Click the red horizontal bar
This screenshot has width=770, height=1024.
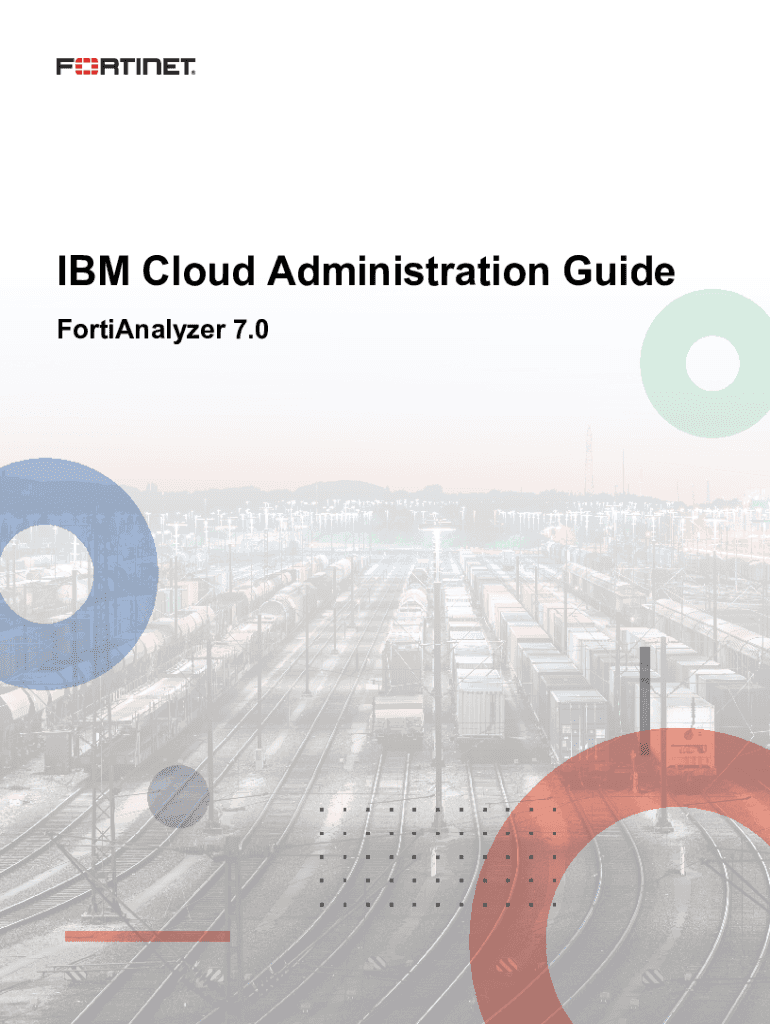(x=147, y=936)
